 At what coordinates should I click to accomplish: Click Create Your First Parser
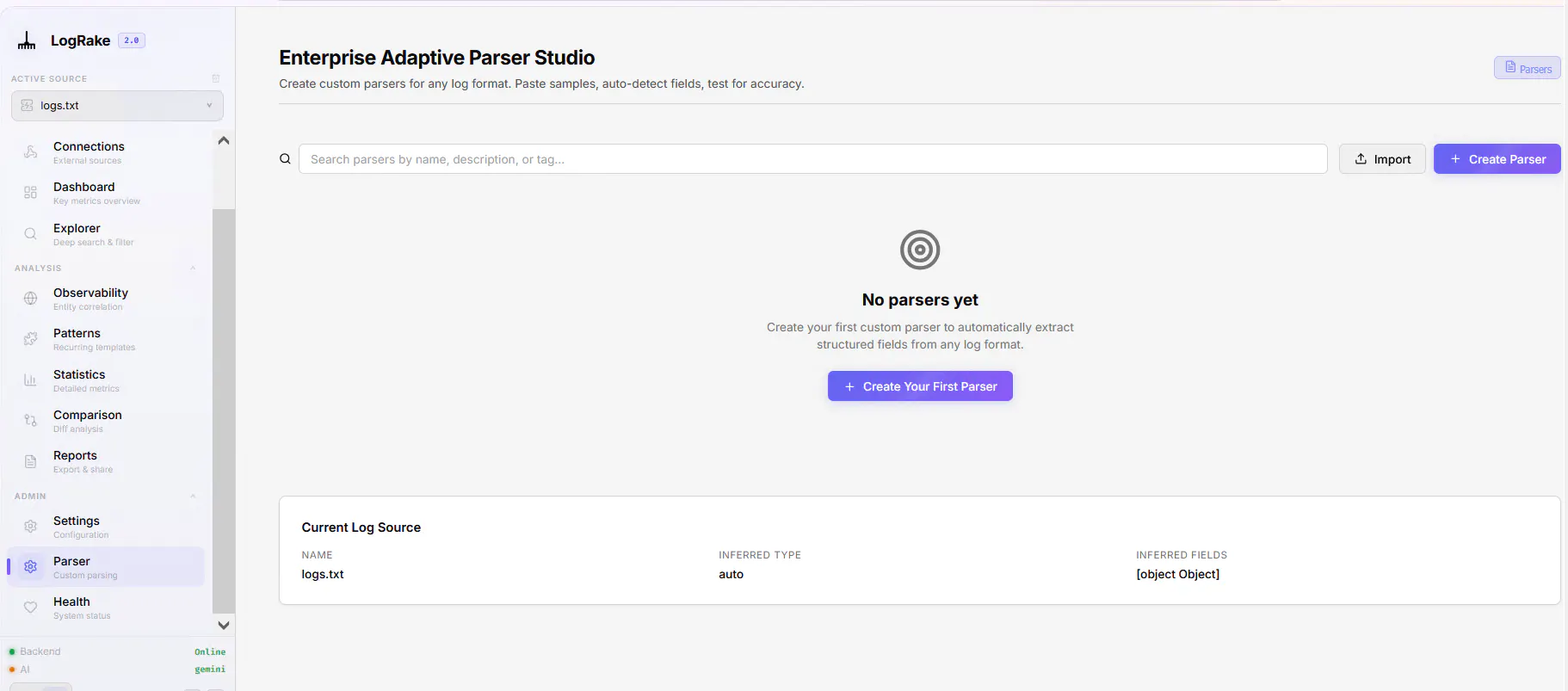(x=920, y=386)
